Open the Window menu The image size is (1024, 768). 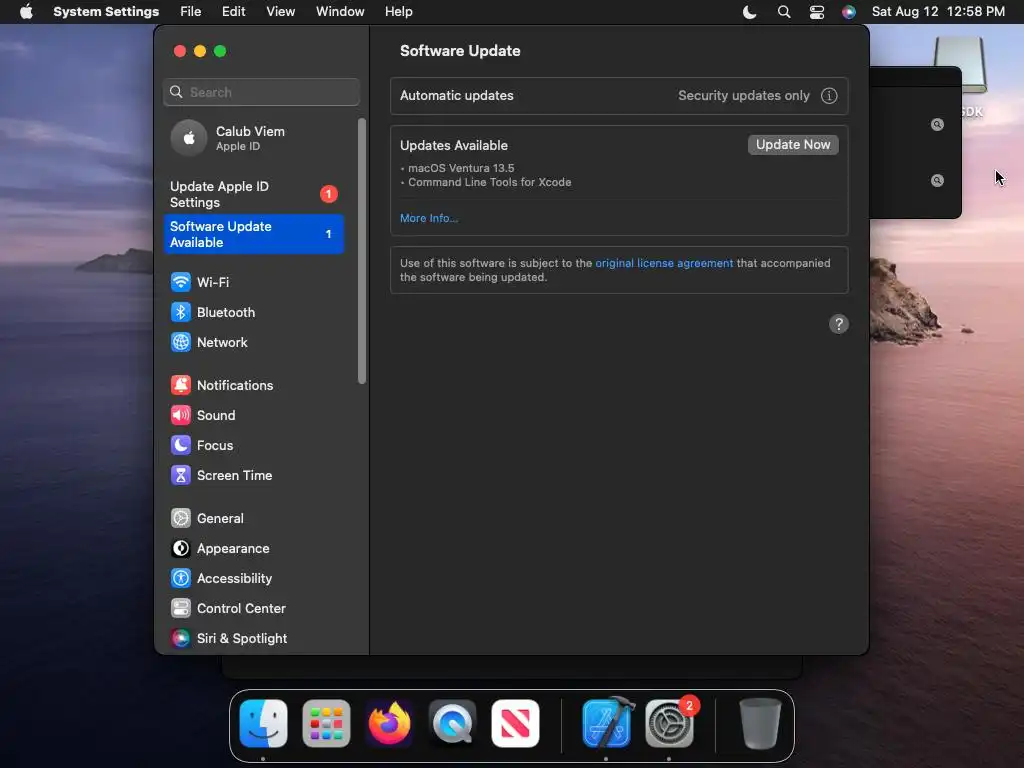[x=340, y=12]
